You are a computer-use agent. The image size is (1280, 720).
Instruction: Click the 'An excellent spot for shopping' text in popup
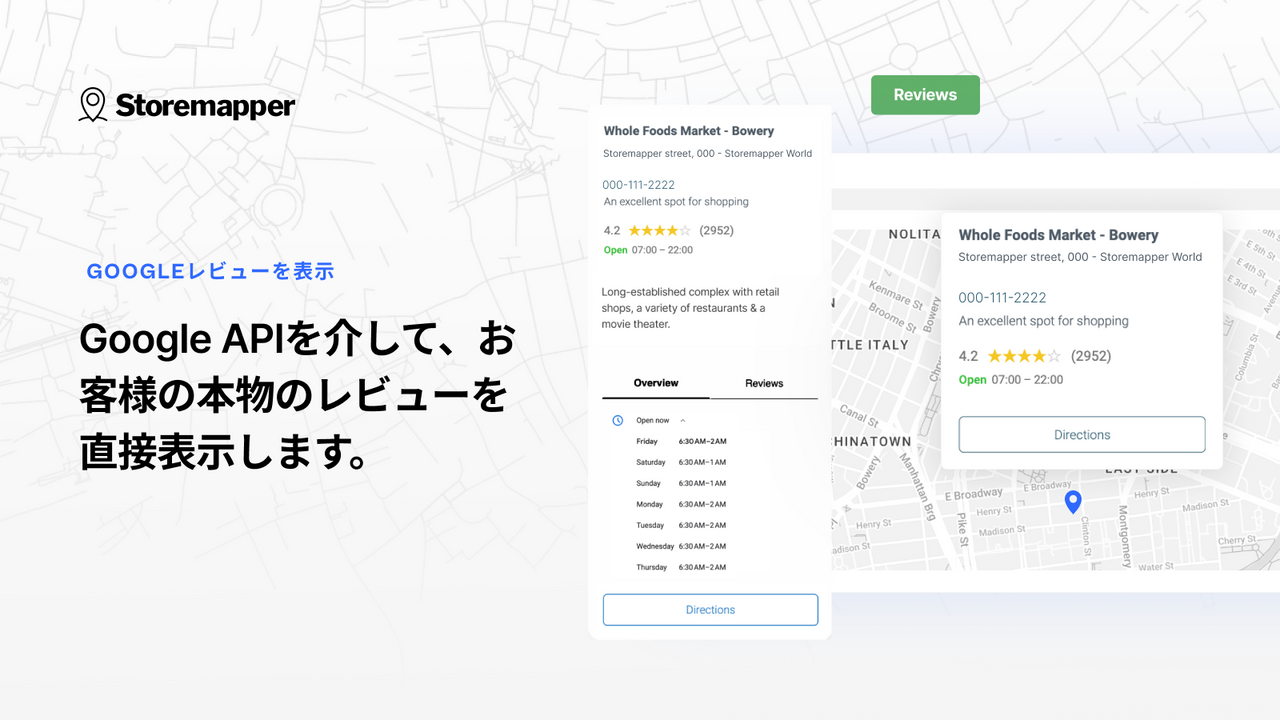coord(1043,321)
